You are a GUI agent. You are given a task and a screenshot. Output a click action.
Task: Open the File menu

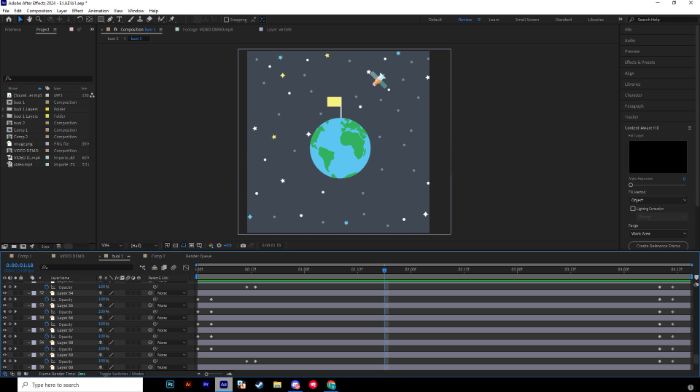click(x=6, y=11)
